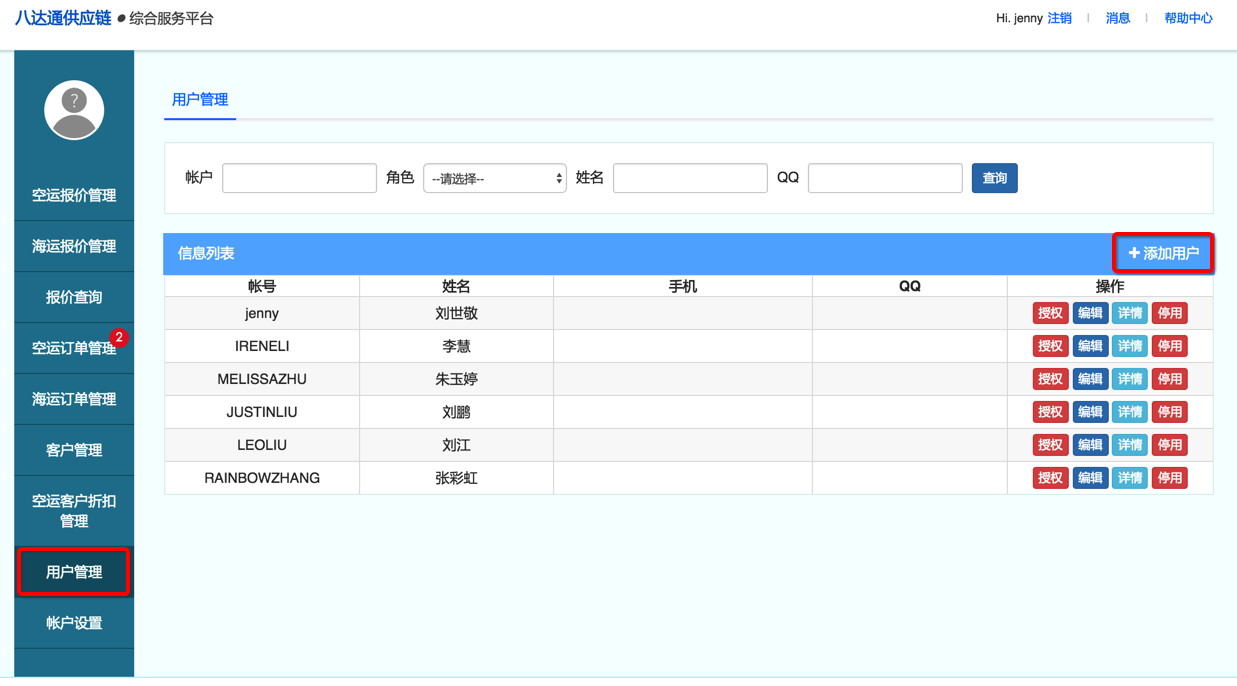
Task: Select 客户管理 in the sidebar
Action: tap(74, 450)
